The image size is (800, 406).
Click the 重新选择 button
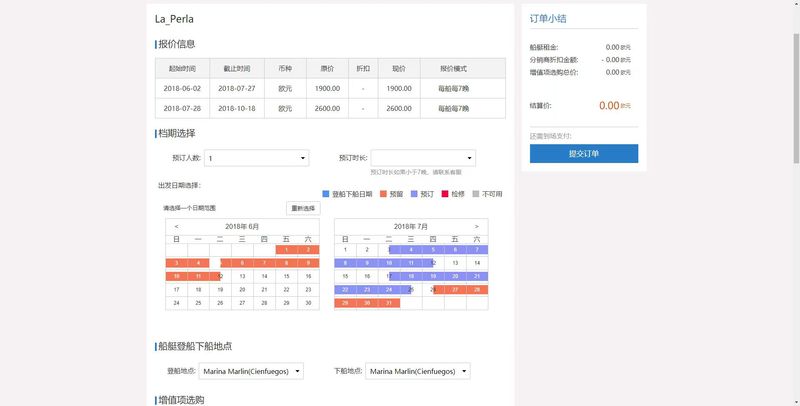[x=303, y=208]
